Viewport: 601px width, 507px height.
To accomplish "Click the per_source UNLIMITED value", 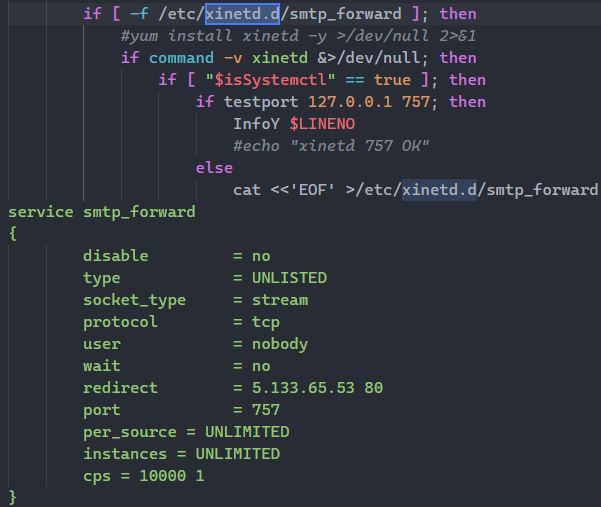I will coord(247,432).
